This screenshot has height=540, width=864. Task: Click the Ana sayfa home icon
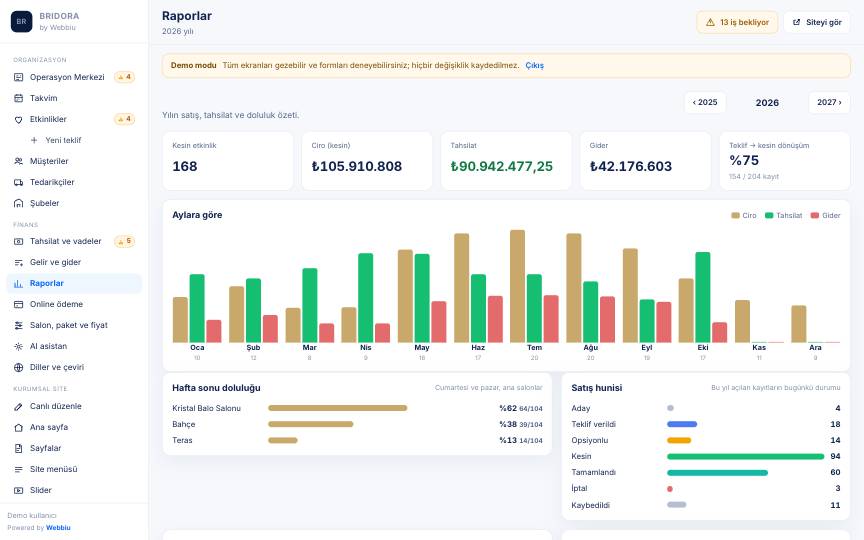pos(18,427)
